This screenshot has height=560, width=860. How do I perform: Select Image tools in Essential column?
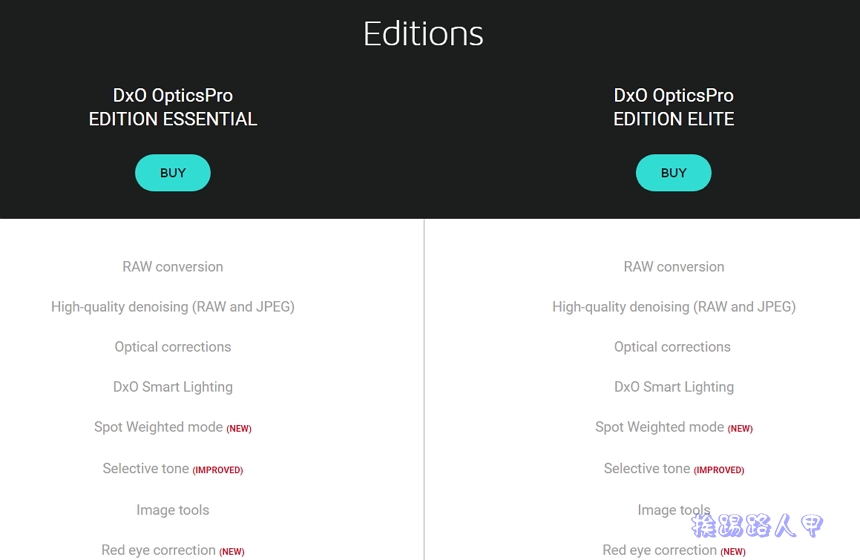(173, 510)
